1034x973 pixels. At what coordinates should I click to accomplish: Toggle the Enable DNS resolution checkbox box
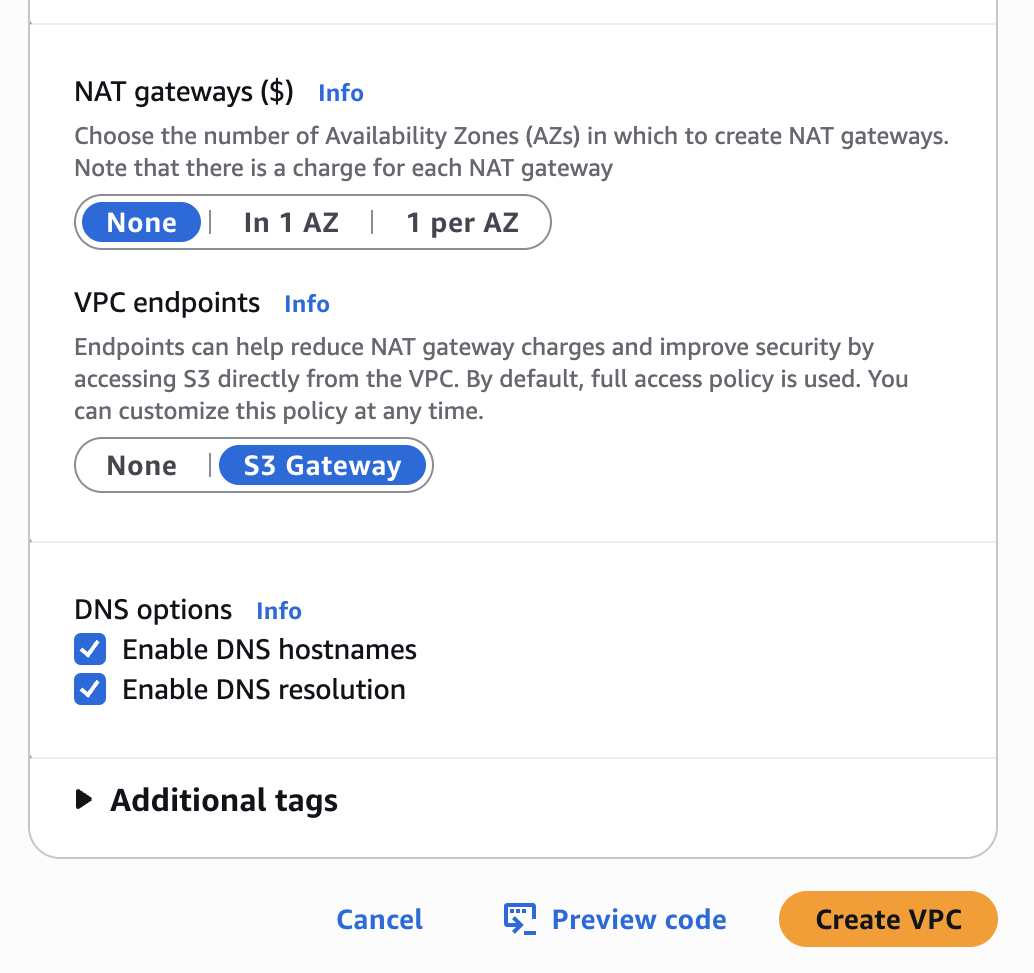pos(90,690)
